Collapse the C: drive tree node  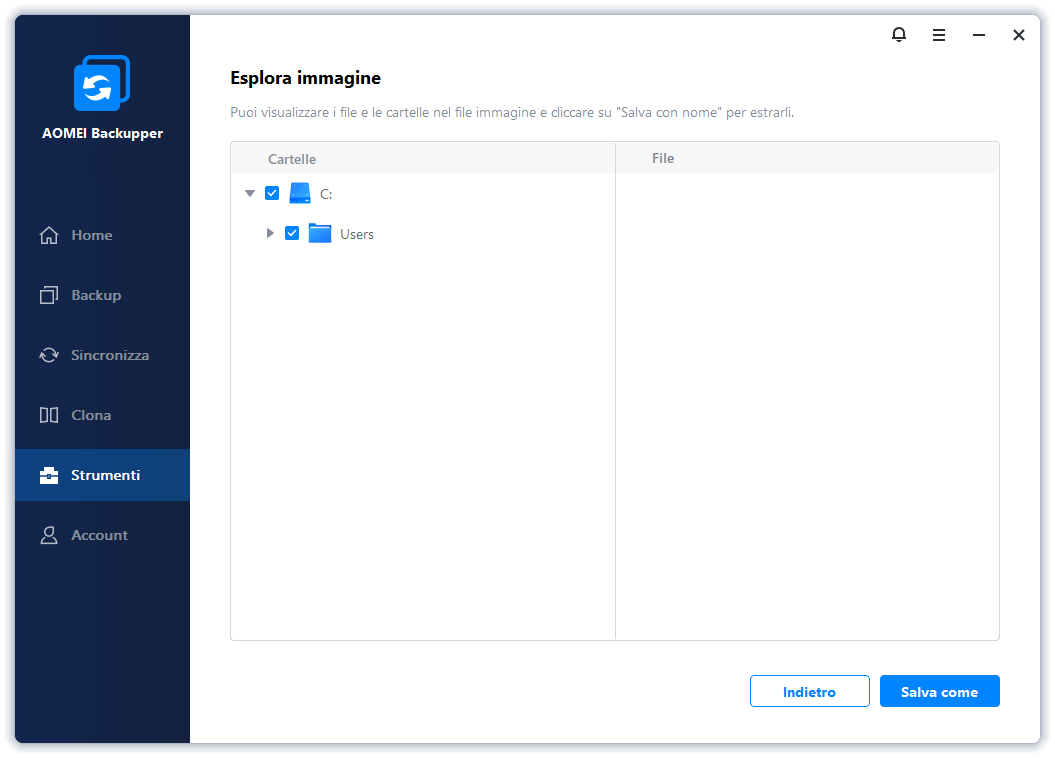coord(250,194)
